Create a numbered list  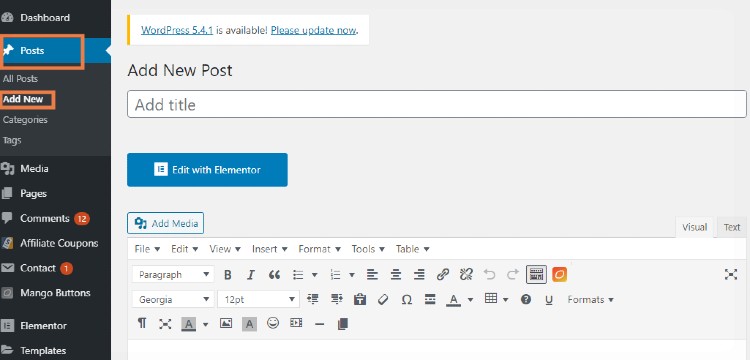click(336, 275)
